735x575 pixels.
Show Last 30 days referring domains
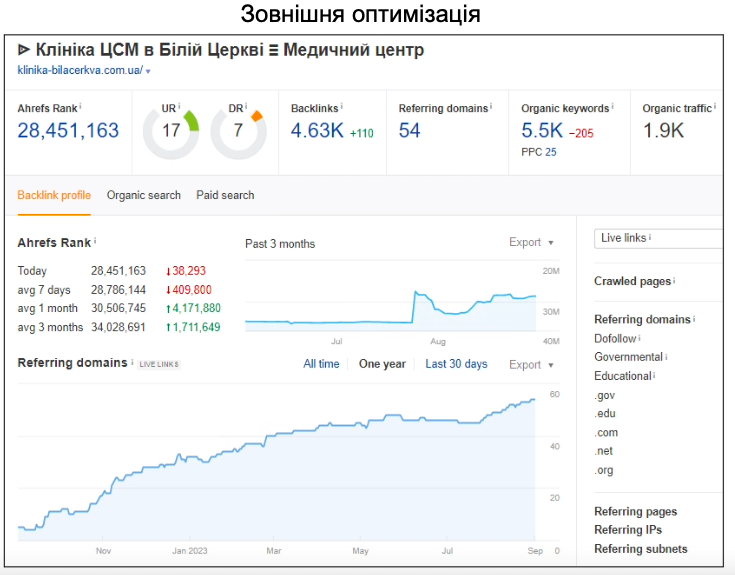pyautogui.click(x=456, y=364)
